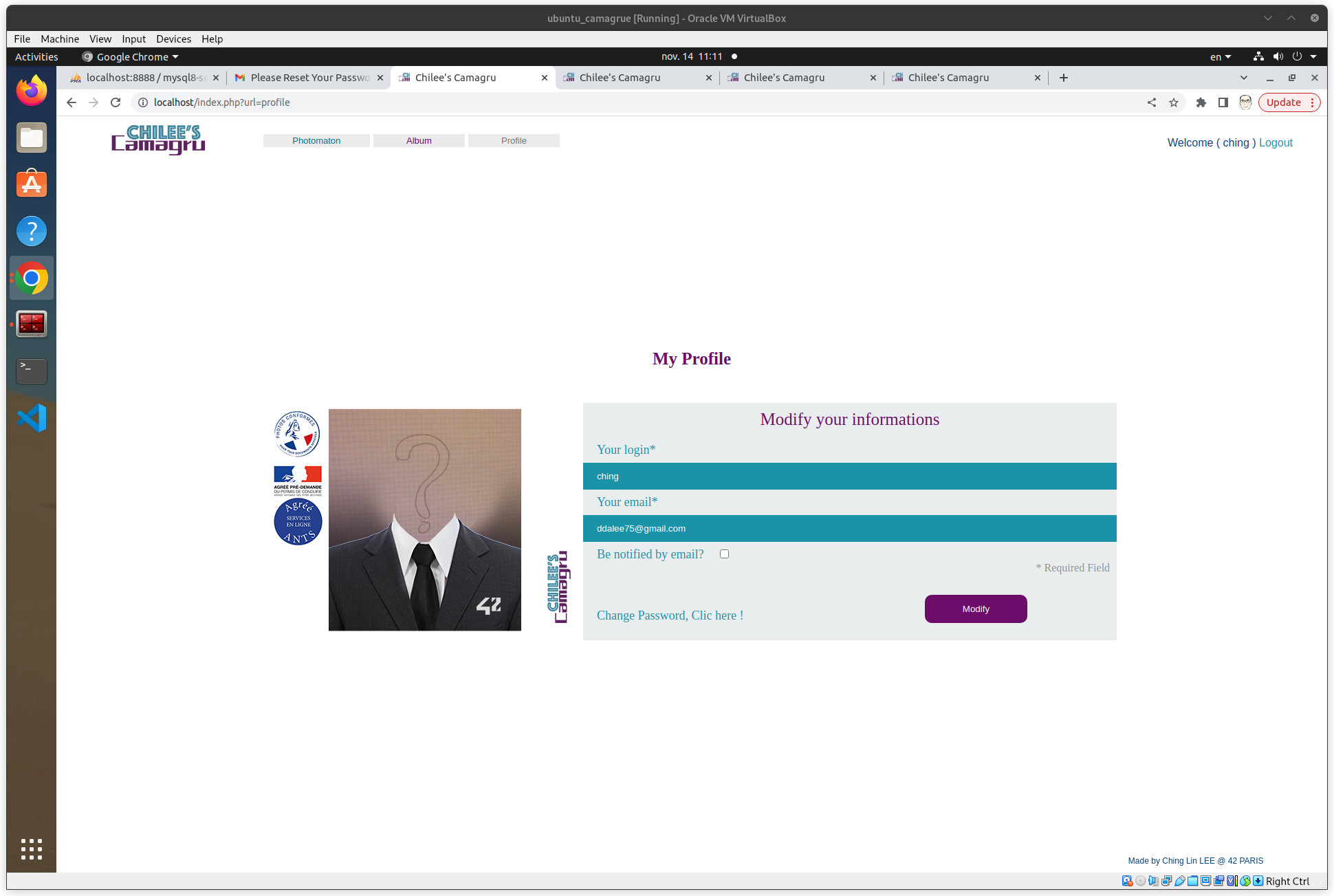1334x896 pixels.
Task: Go to the Photomaton page
Action: 316,141
